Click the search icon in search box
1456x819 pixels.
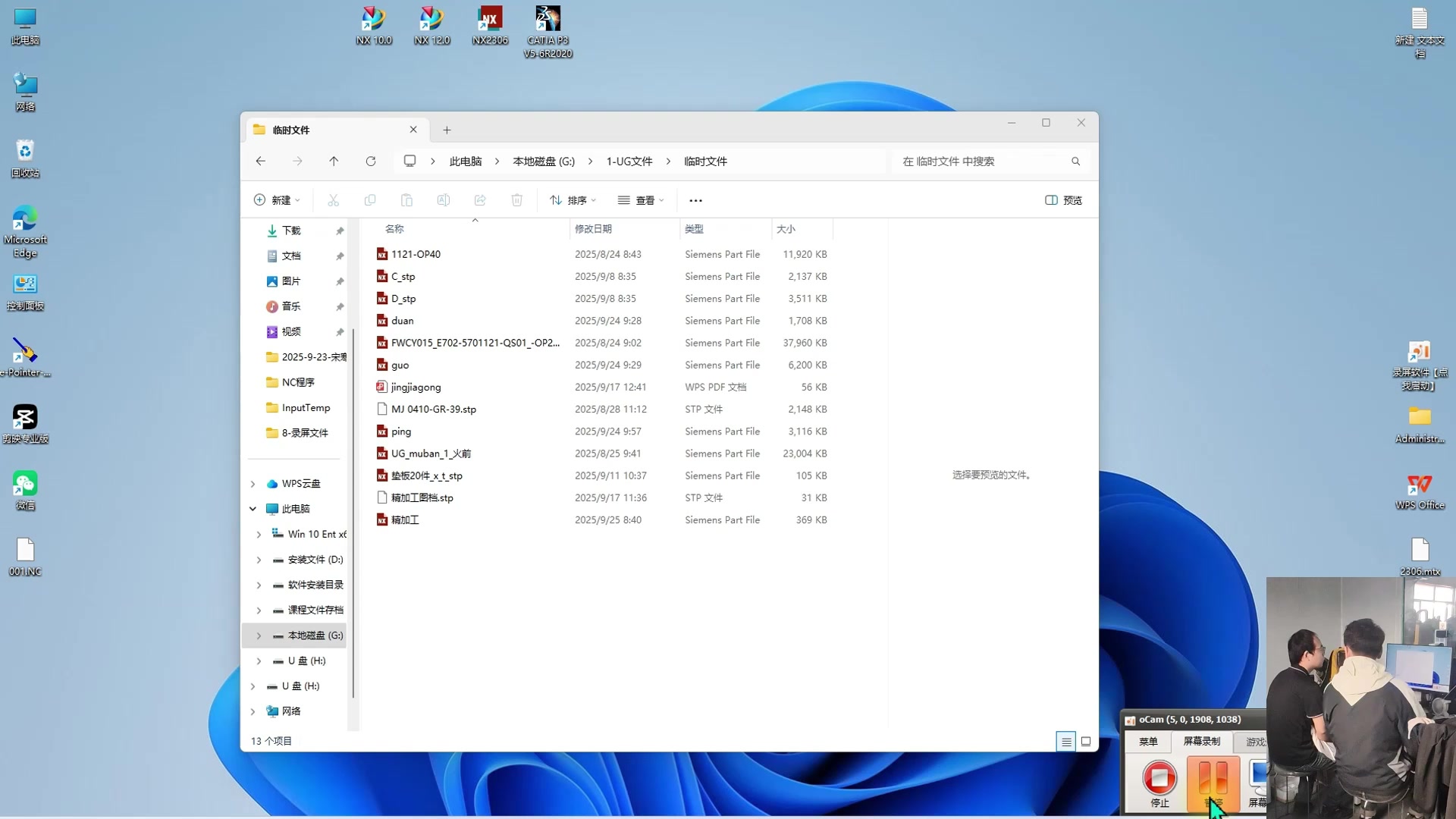point(1075,162)
